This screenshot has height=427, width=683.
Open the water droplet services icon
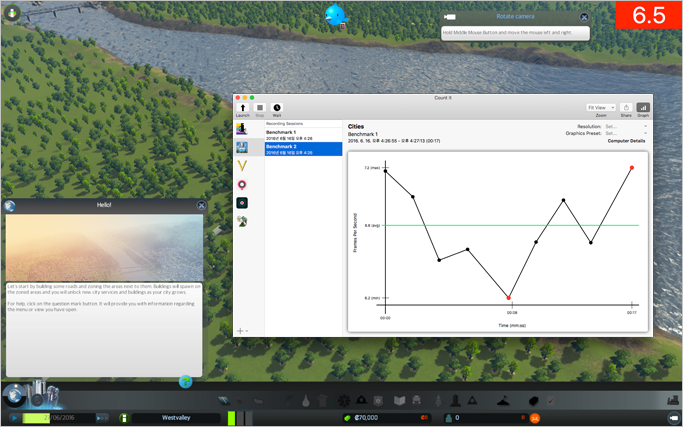306,400
